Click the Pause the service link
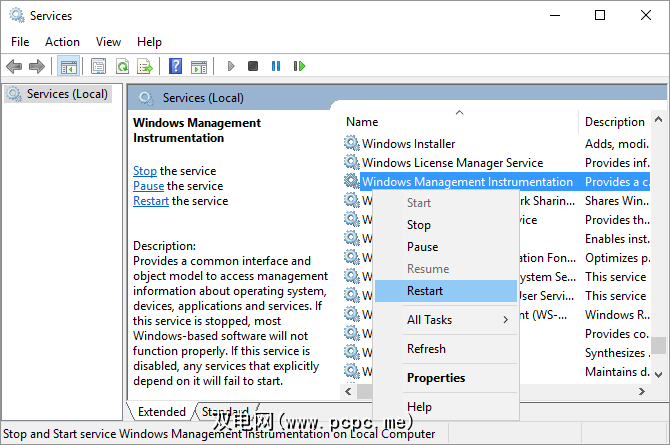 click(148, 186)
